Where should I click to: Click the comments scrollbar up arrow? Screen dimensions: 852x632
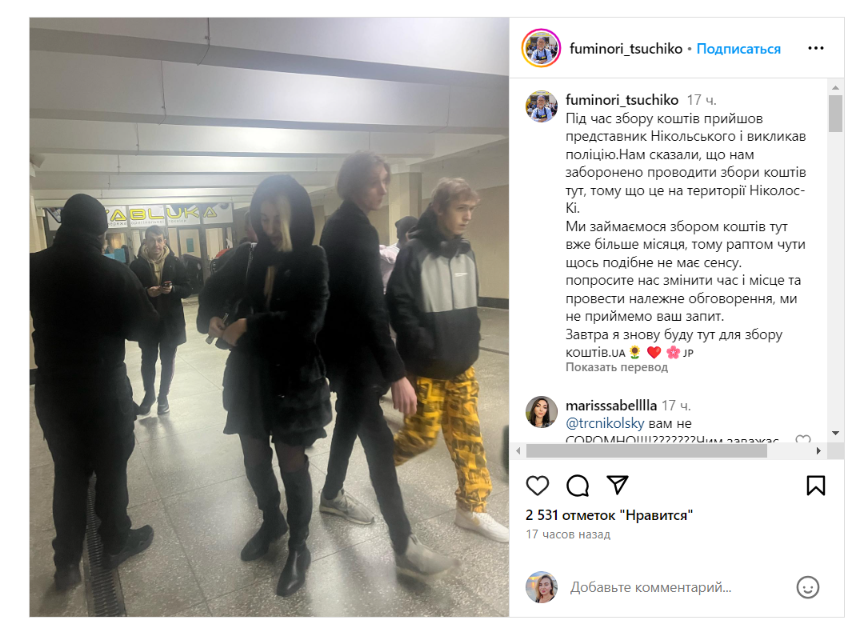tap(835, 87)
